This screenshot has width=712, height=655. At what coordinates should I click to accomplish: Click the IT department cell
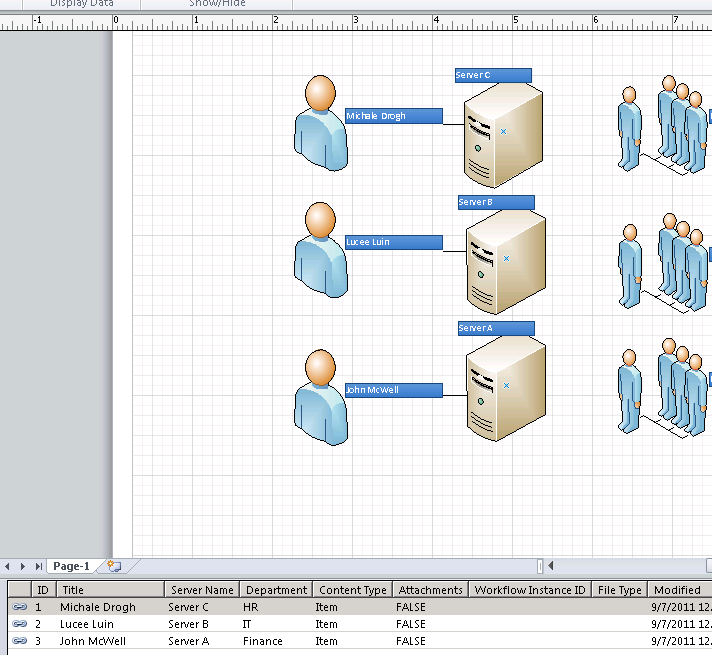[247, 624]
